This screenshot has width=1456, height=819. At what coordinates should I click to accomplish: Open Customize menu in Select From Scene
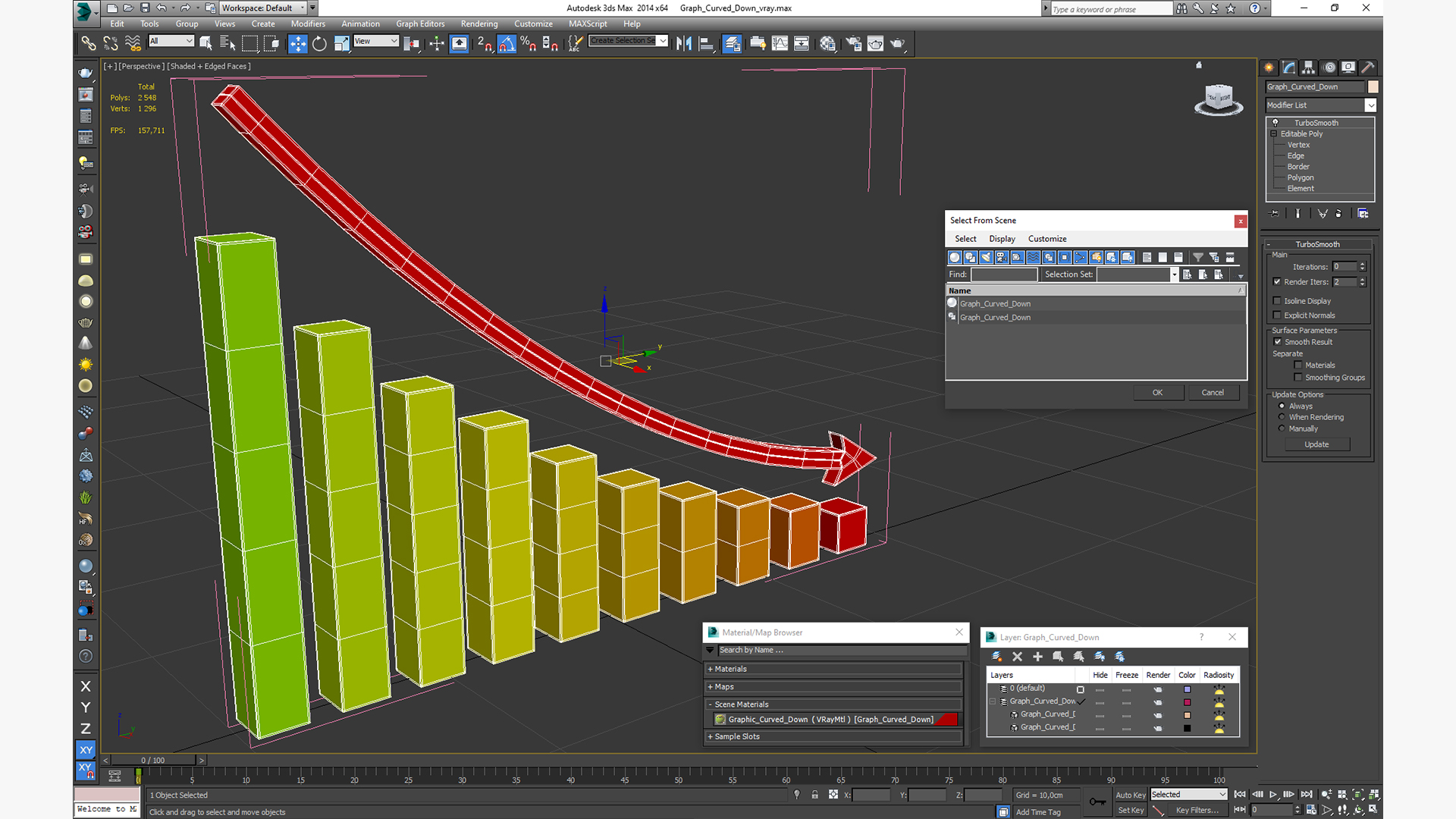pos(1047,239)
